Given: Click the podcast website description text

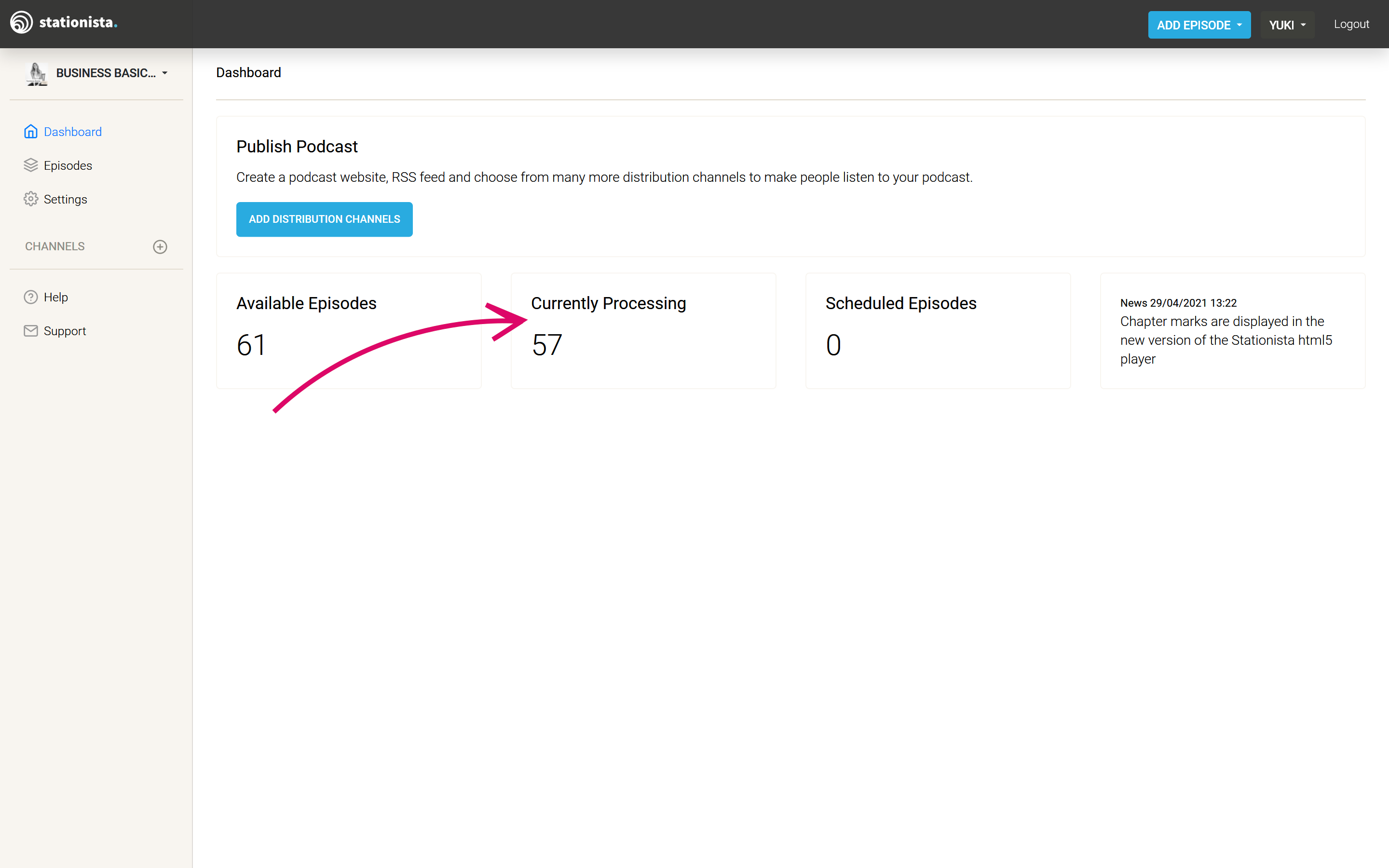Looking at the screenshot, I should coord(604,177).
